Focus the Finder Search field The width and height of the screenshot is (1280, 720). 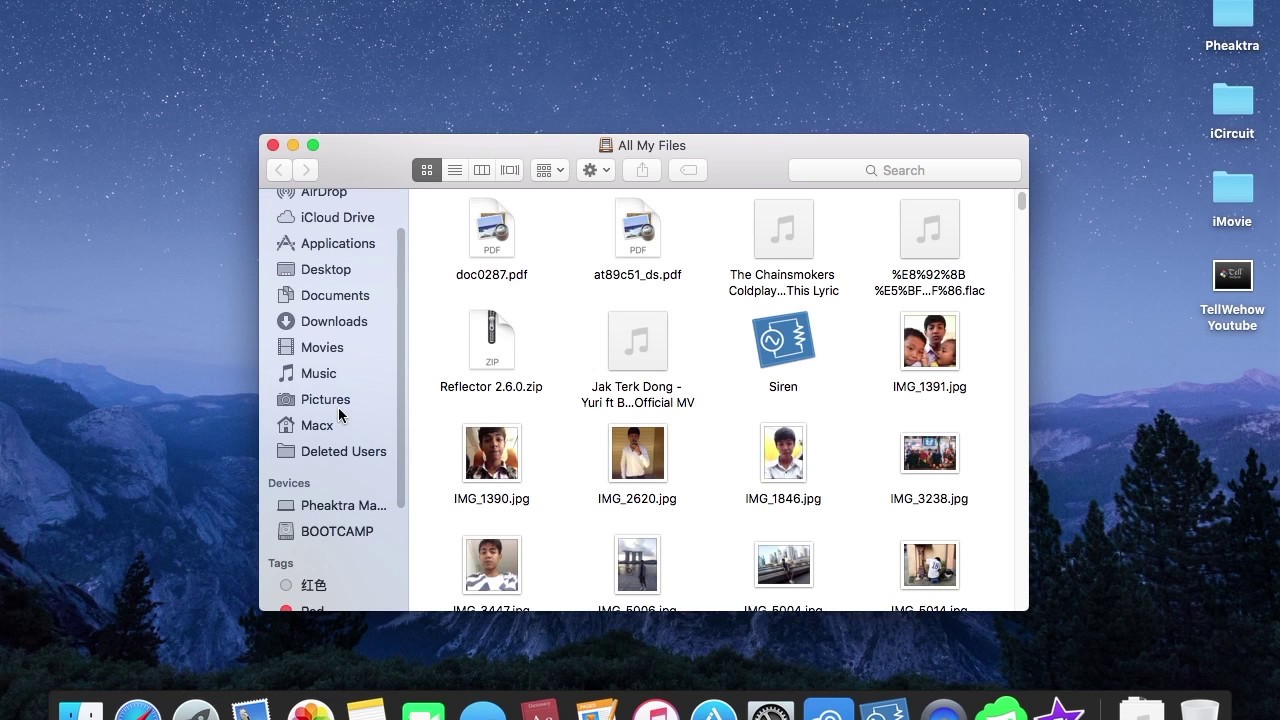coord(904,170)
